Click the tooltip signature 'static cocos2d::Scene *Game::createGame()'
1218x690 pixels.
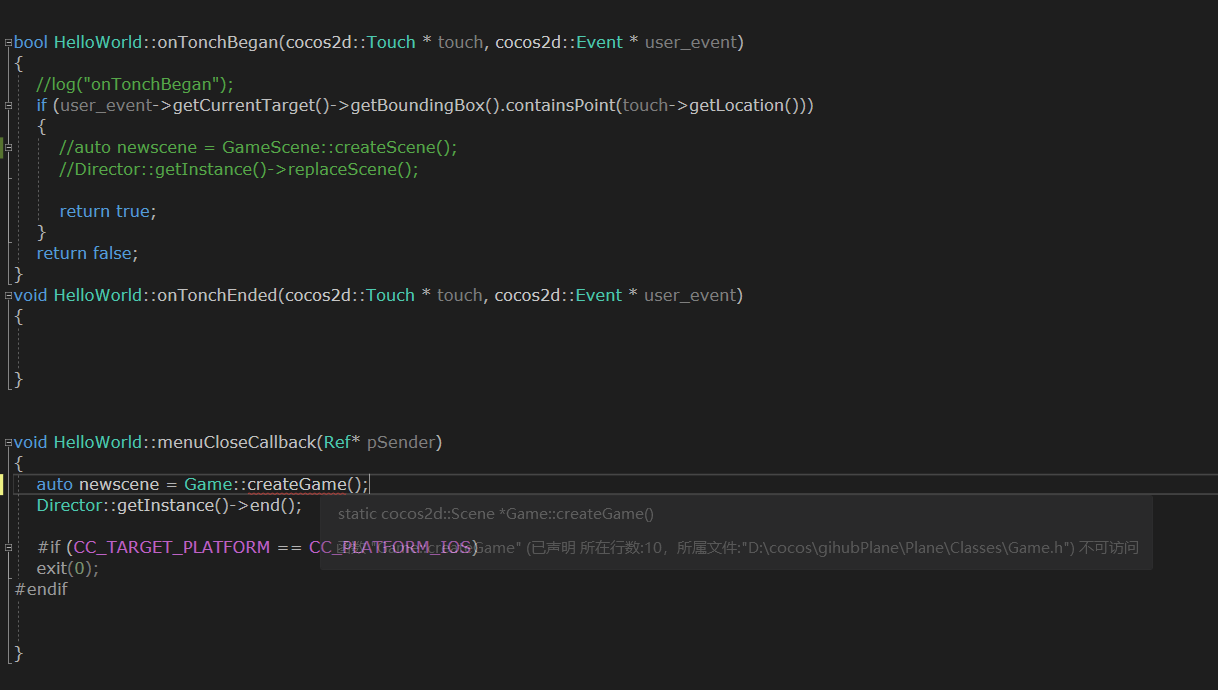point(496,514)
